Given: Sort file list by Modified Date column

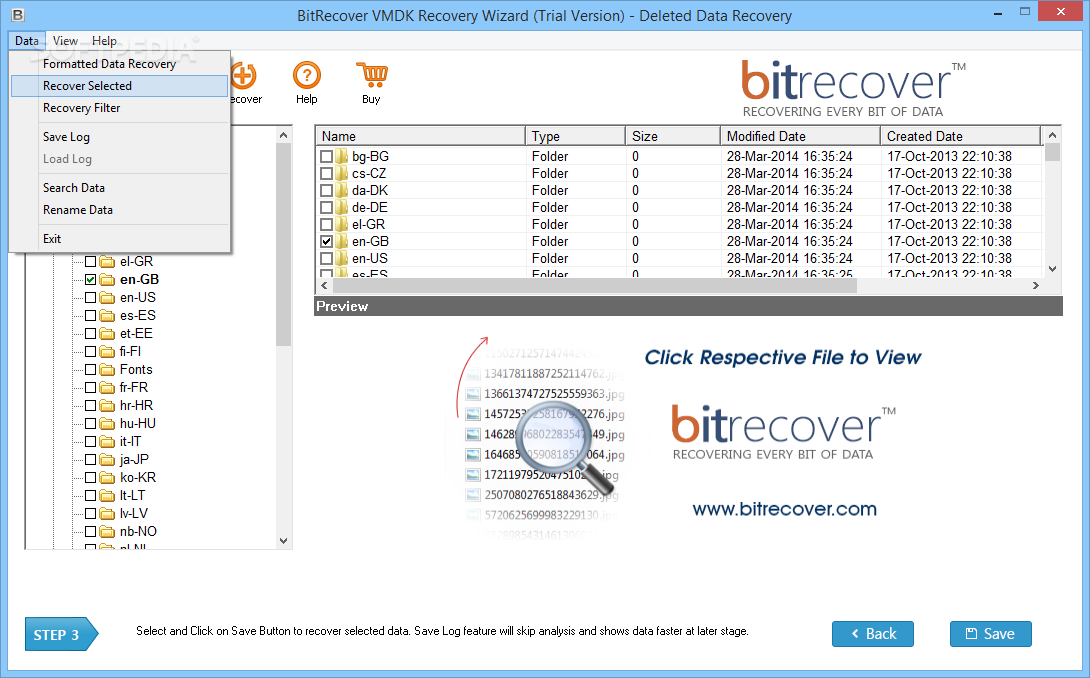Looking at the screenshot, I should pyautogui.click(x=801, y=136).
